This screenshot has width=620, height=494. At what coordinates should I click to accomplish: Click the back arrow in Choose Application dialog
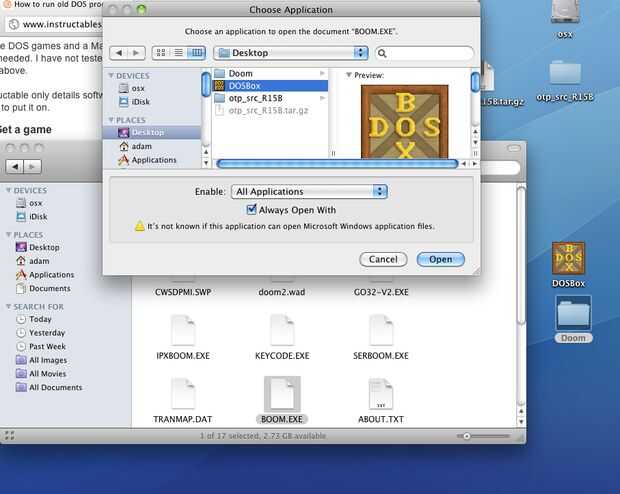[x=119, y=53]
